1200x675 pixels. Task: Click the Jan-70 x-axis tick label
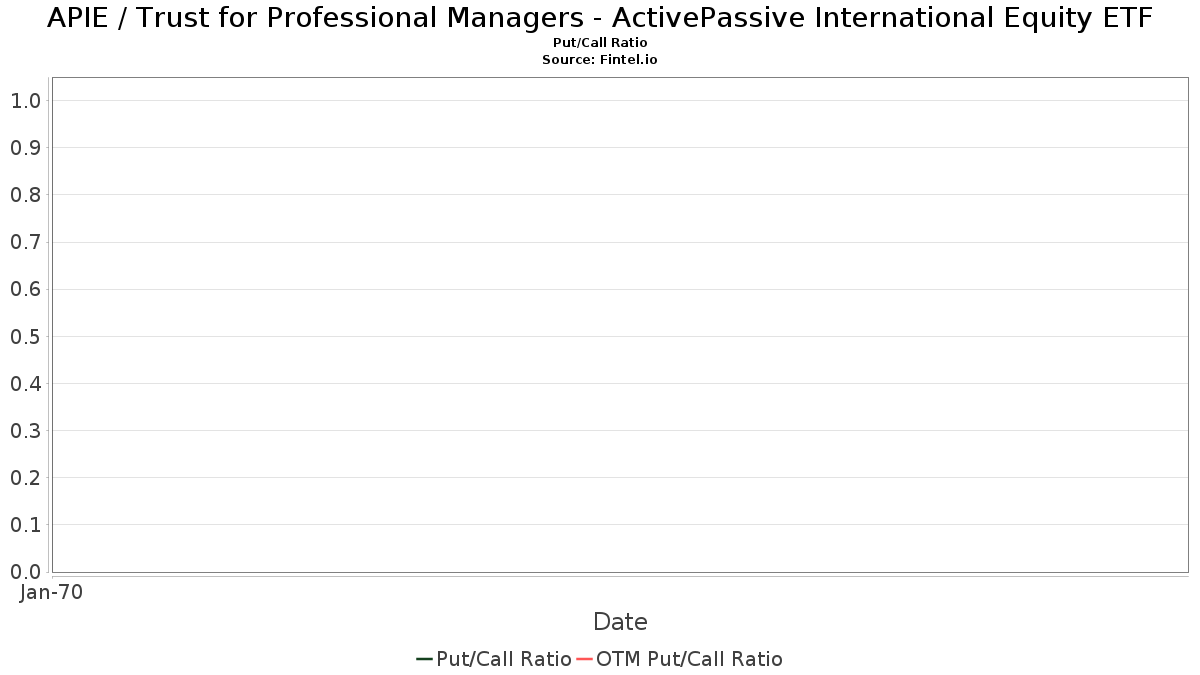(x=52, y=592)
